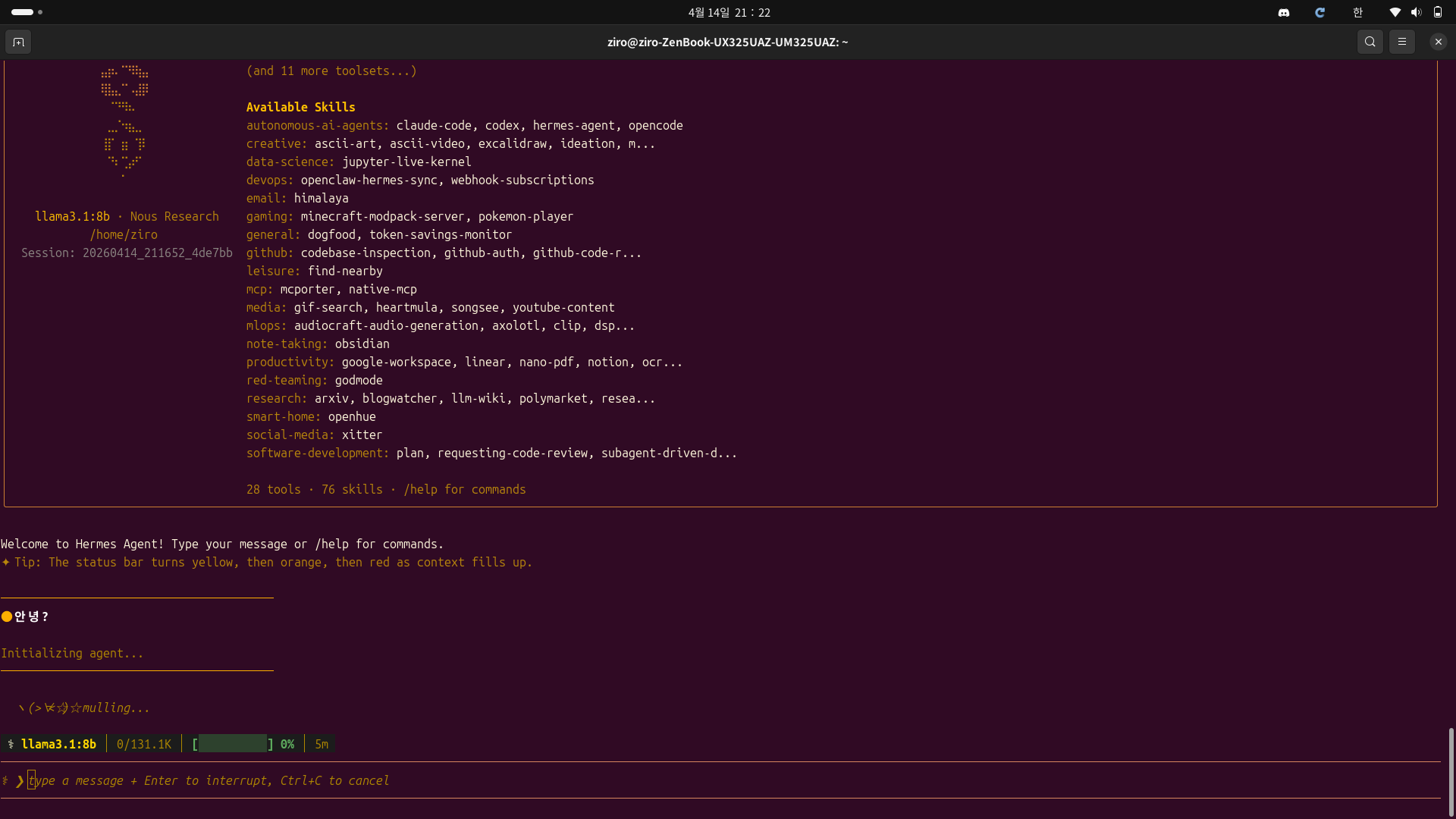Switch Korean input method indicator
1456x819 pixels.
click(1357, 12)
